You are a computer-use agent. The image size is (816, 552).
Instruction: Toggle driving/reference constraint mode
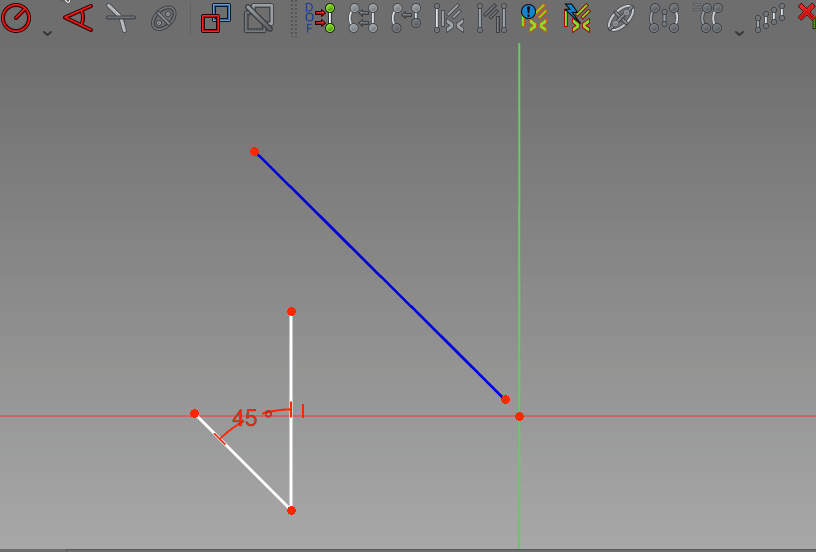215,17
